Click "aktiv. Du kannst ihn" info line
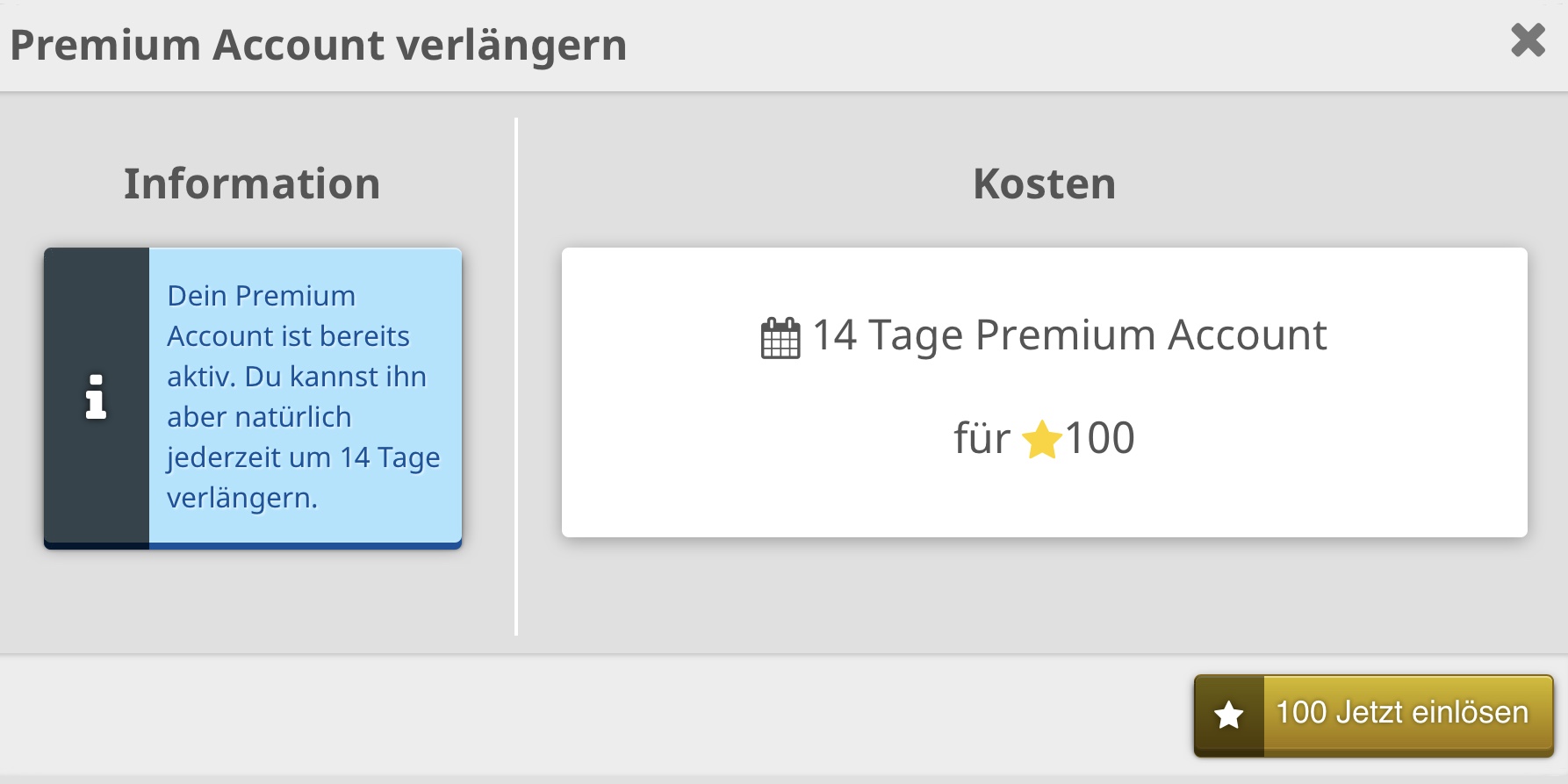The width and height of the screenshot is (1568, 784). pos(297,377)
